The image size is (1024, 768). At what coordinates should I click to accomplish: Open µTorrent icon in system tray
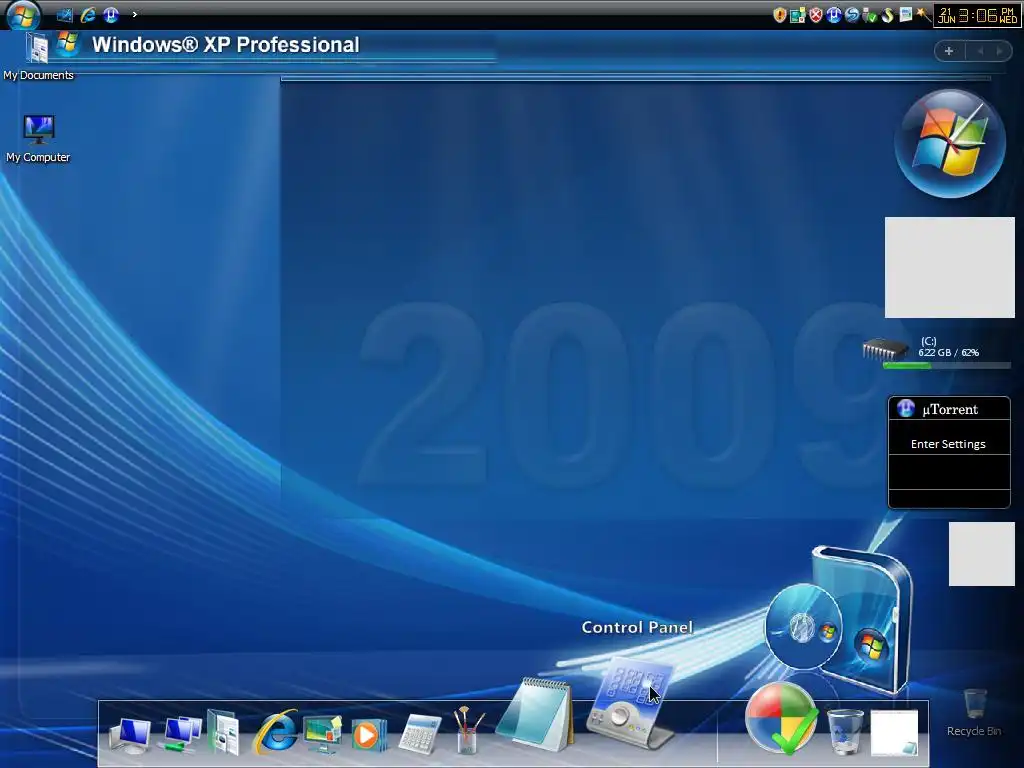pos(833,15)
